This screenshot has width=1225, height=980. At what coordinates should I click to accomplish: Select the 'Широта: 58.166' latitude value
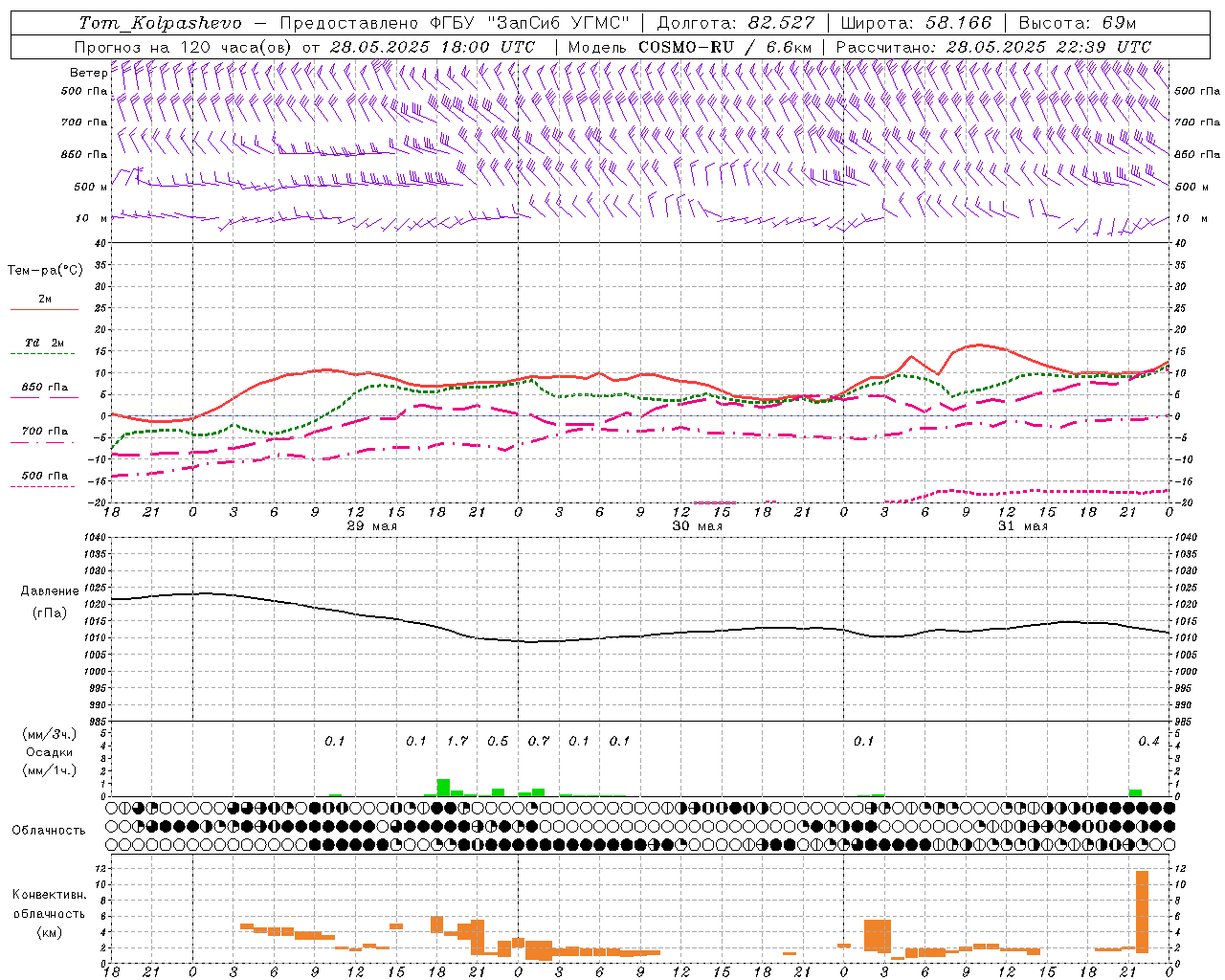917,23
